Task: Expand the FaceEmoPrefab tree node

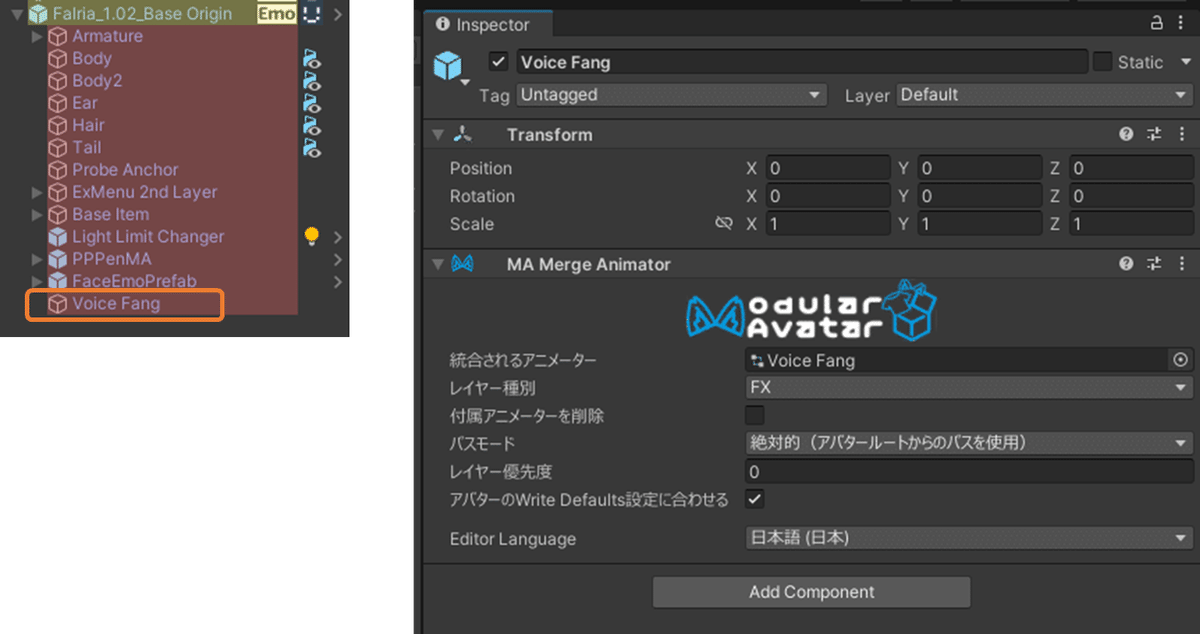Action: (x=37, y=281)
